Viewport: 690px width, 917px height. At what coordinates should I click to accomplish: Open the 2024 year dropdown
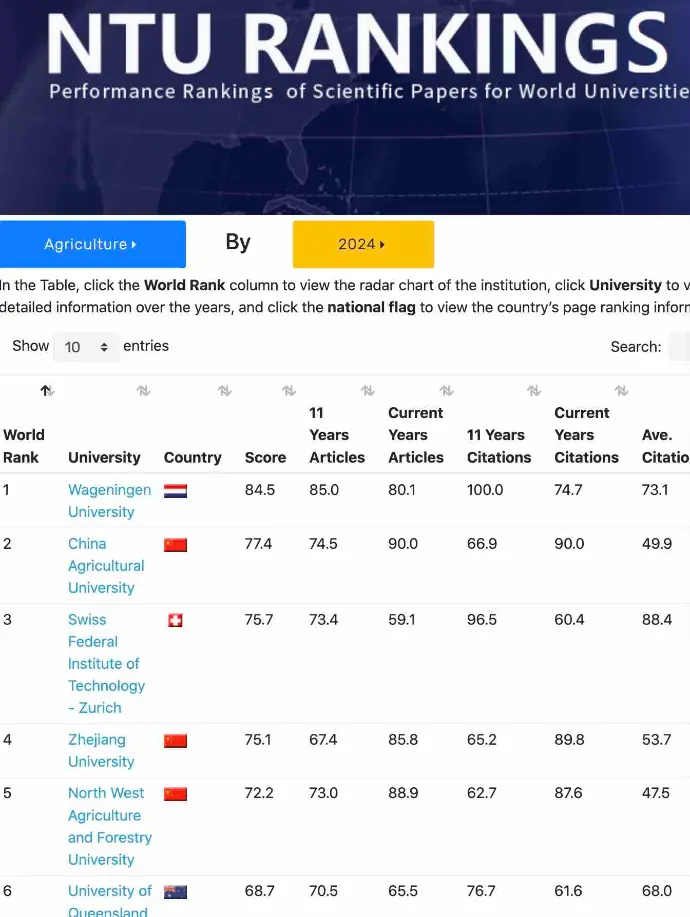pyautogui.click(x=363, y=244)
